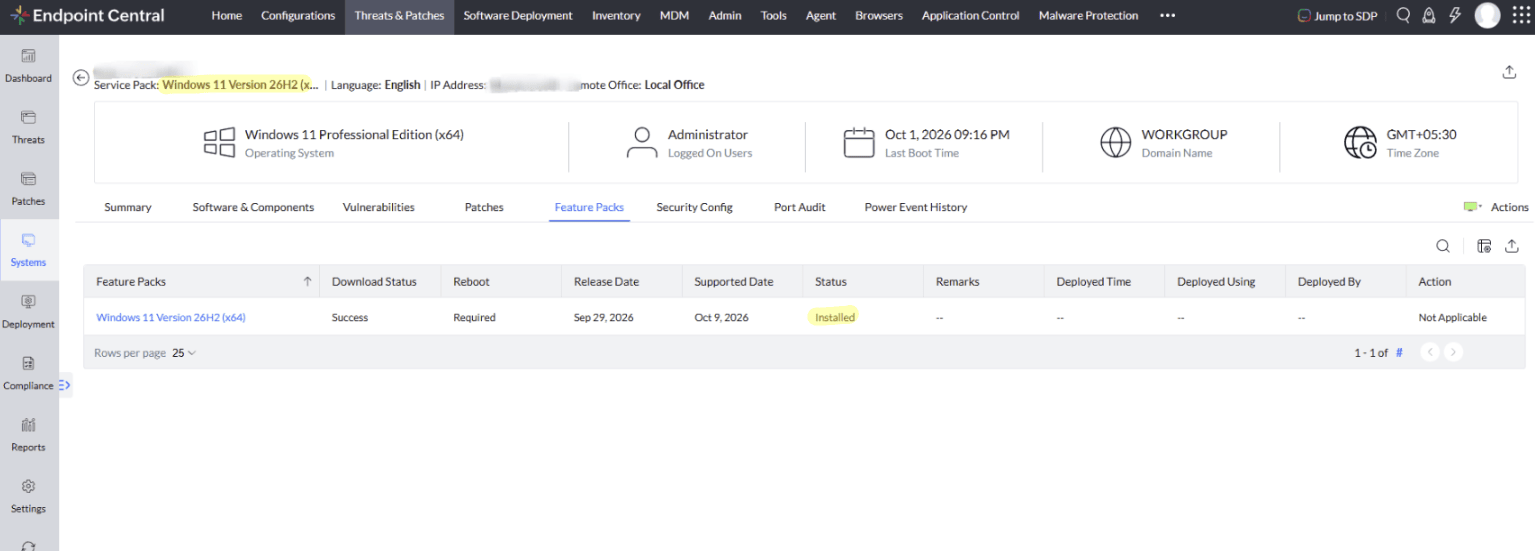Open the more menu ellipsis in top navigation
The height and width of the screenshot is (551, 1535).
tap(1167, 15)
